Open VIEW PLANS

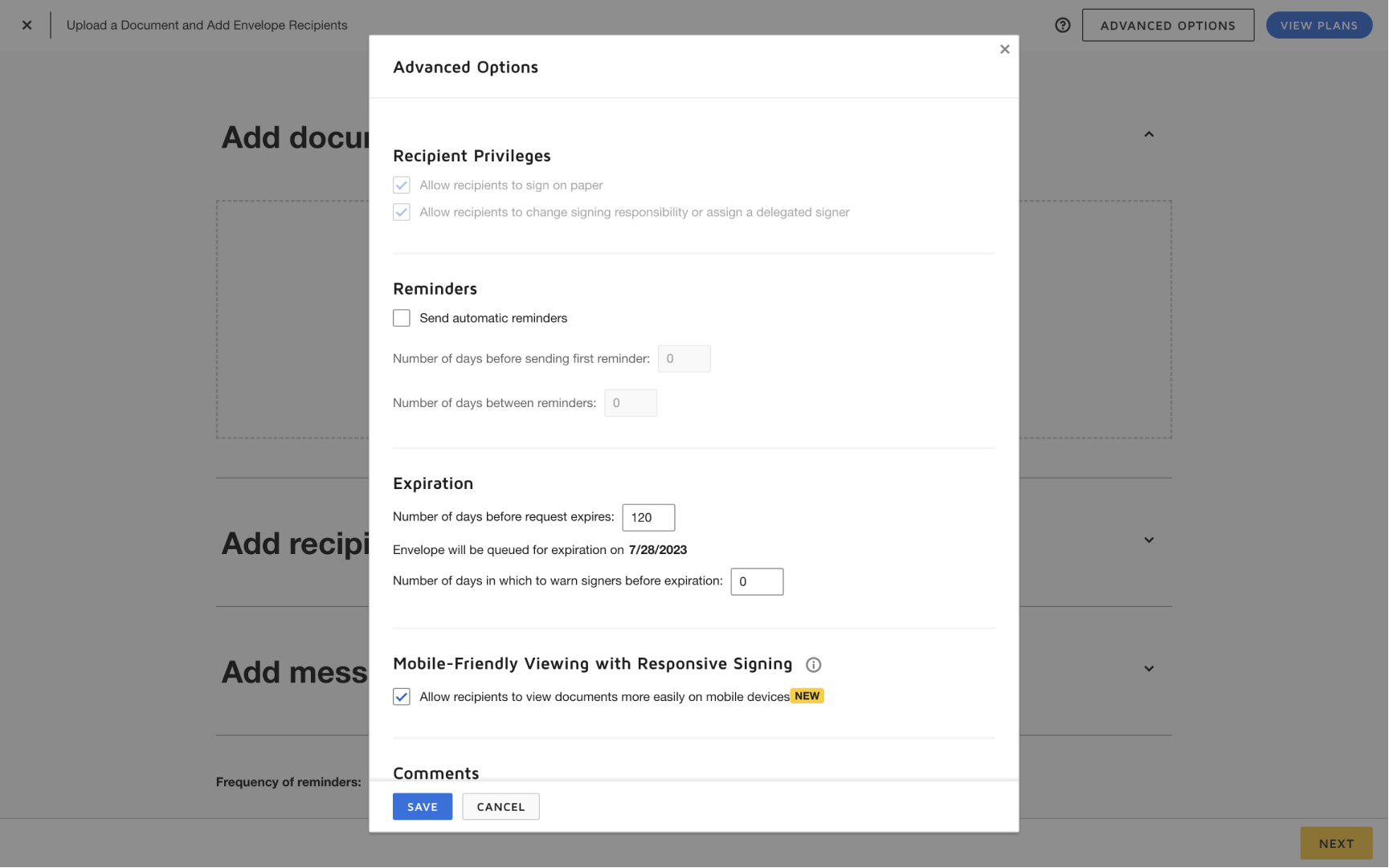[1319, 25]
